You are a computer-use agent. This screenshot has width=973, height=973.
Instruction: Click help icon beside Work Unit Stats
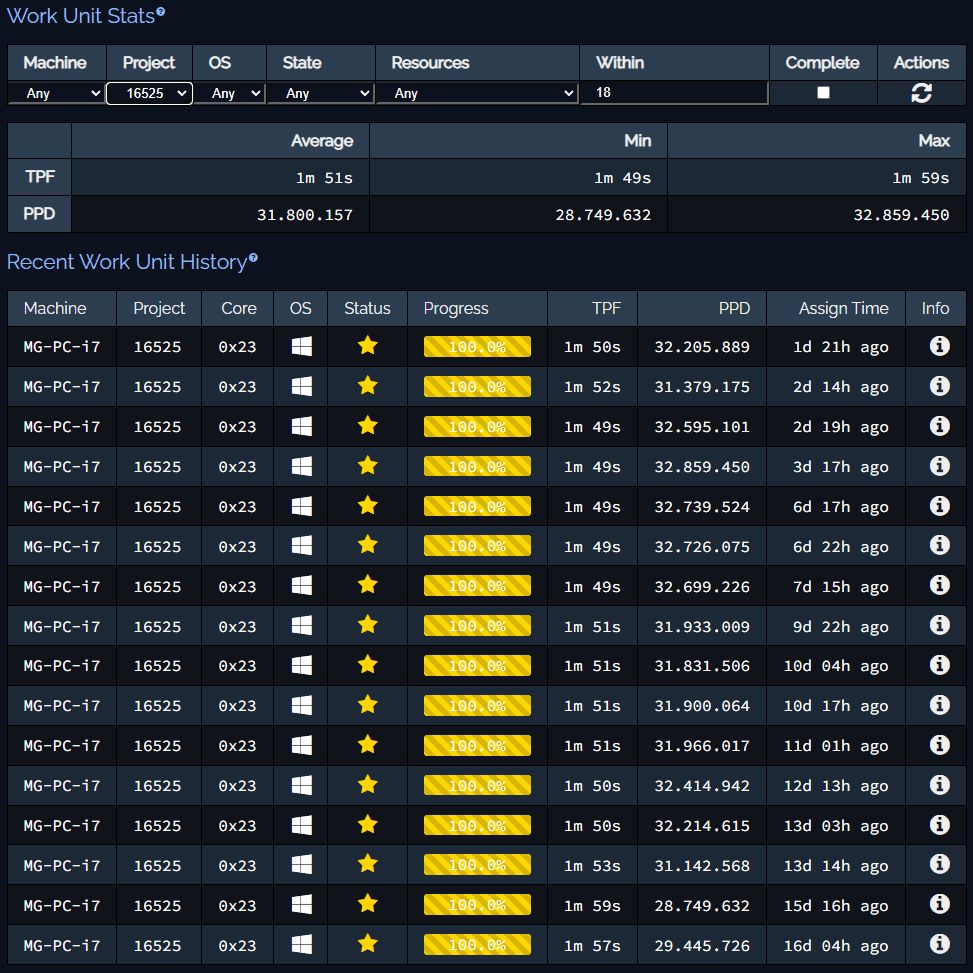[x=161, y=11]
